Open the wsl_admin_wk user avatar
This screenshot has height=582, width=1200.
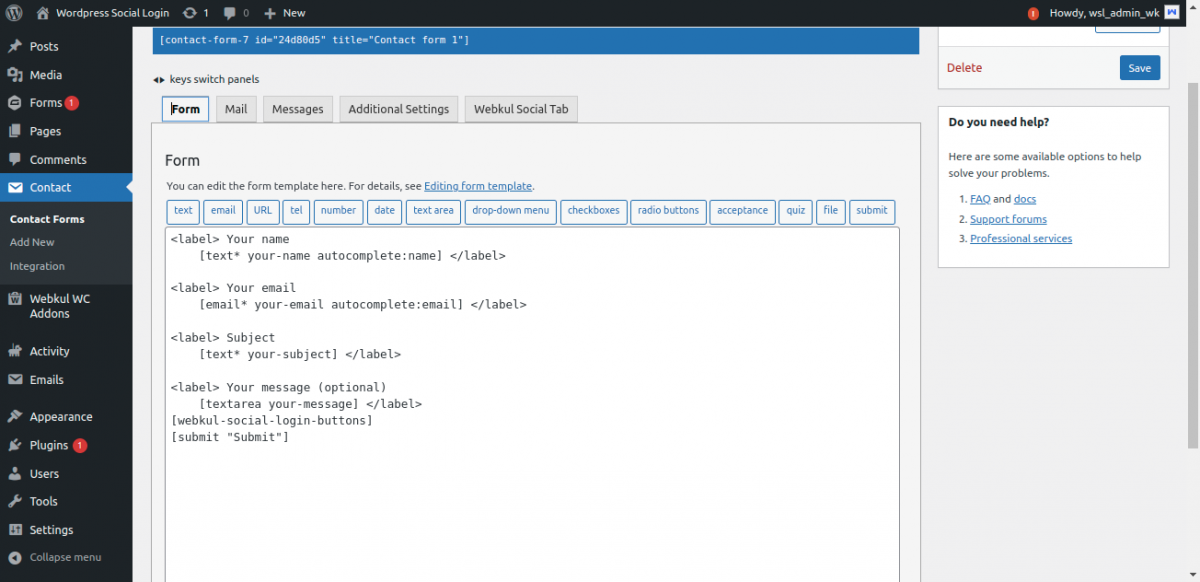[x=1171, y=13]
